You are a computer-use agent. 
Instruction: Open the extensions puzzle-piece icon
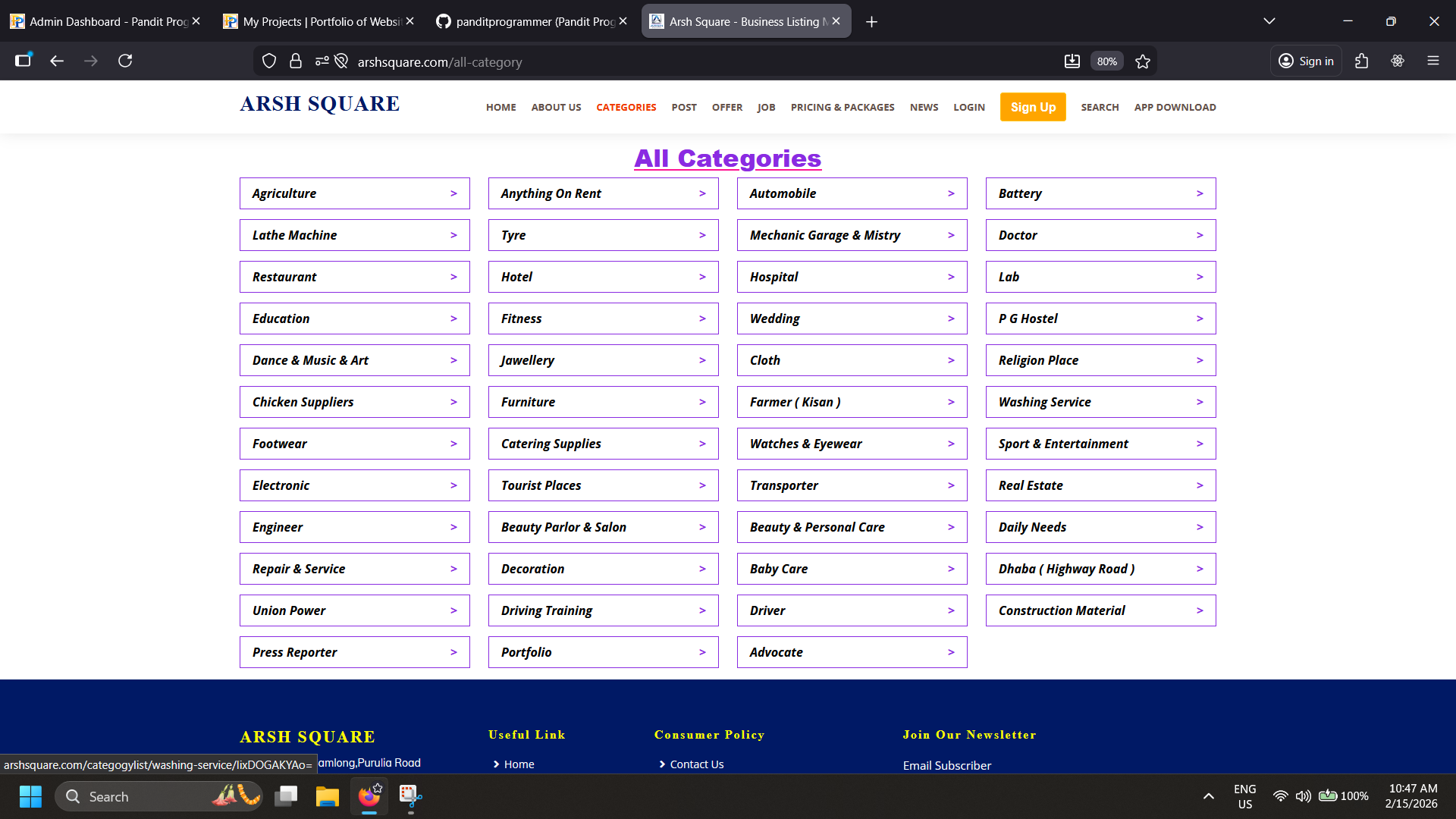(1361, 61)
